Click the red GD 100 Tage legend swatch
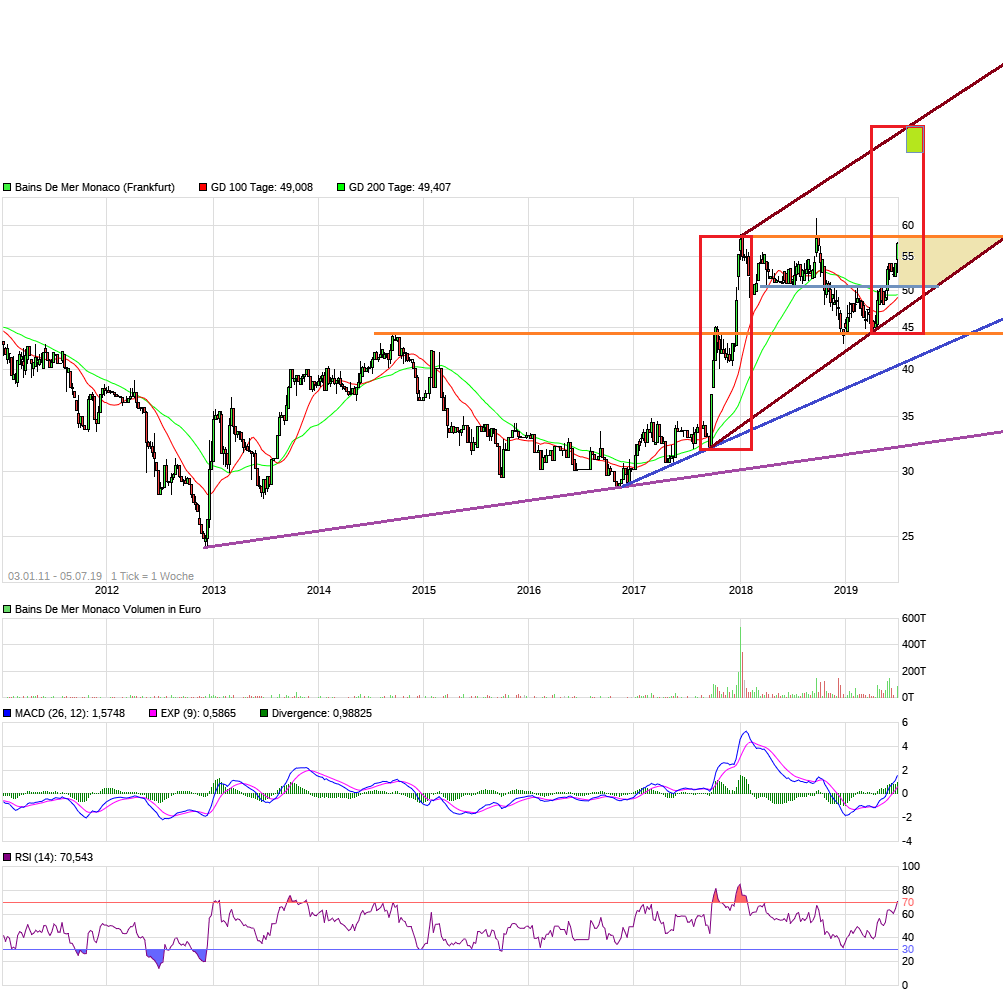 click(x=203, y=187)
